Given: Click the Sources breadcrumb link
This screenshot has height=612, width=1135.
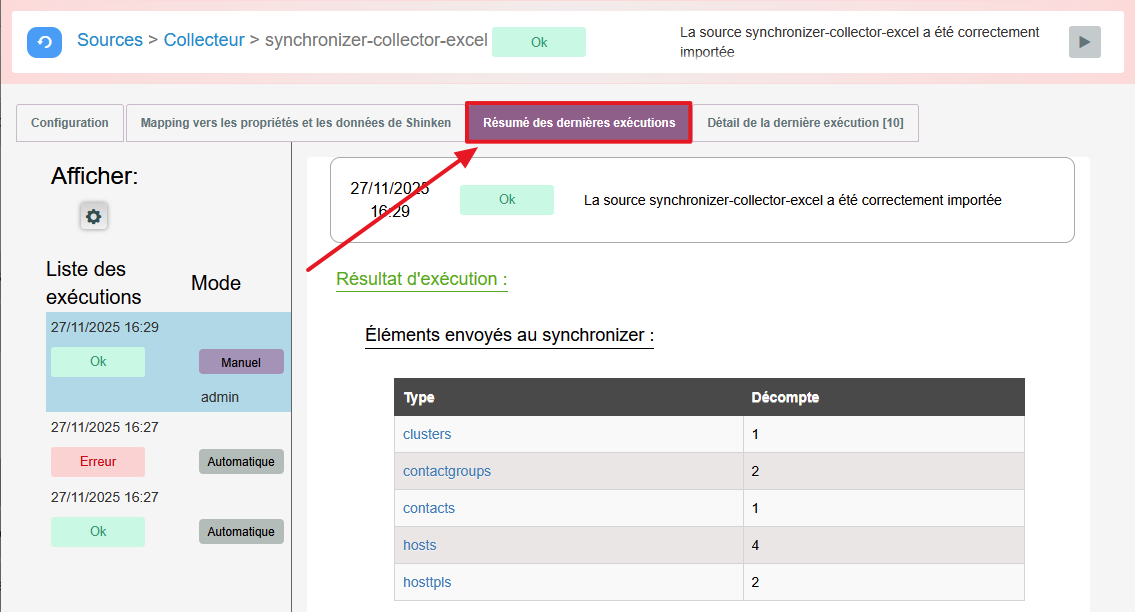Looking at the screenshot, I should [110, 40].
